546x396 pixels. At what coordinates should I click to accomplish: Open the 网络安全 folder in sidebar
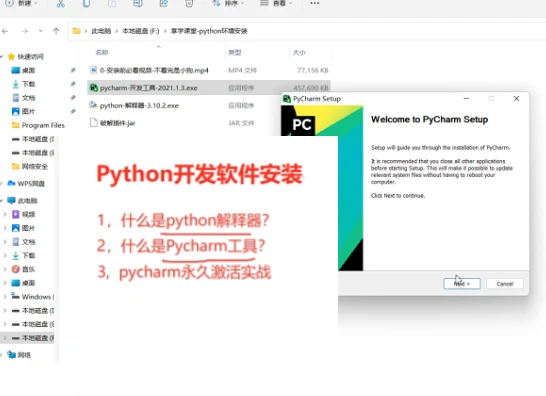pyautogui.click(x=35, y=166)
